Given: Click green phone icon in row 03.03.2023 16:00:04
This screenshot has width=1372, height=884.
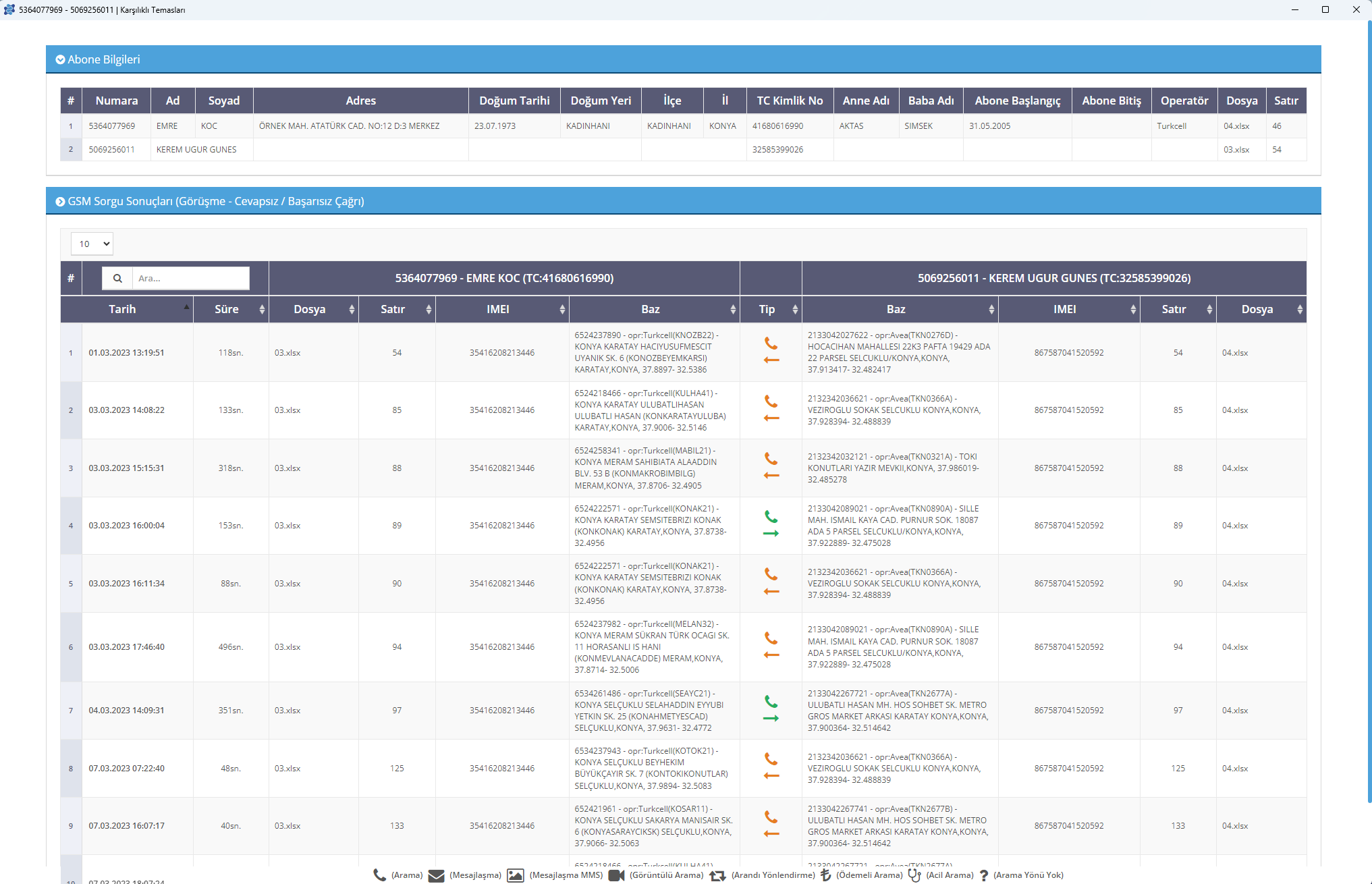Looking at the screenshot, I should tap(771, 517).
